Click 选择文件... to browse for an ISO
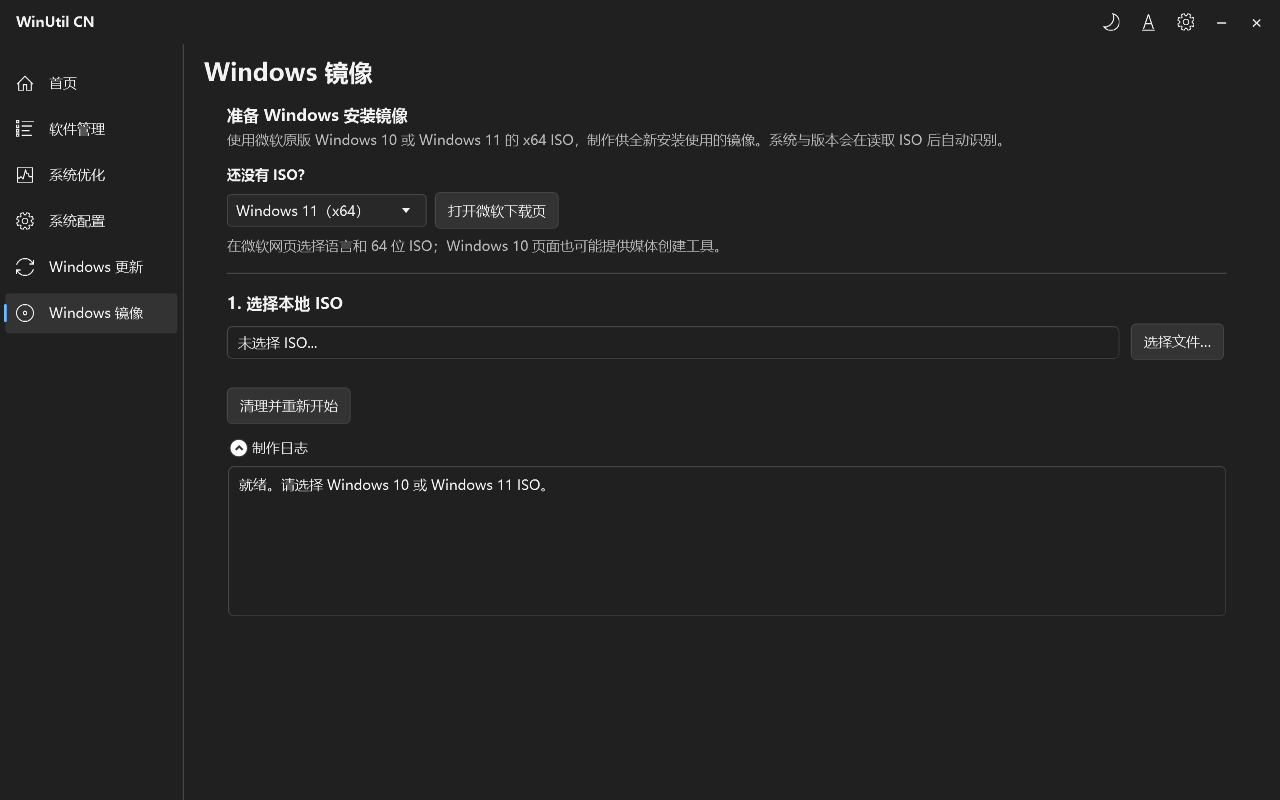1280x800 pixels. 1177,342
